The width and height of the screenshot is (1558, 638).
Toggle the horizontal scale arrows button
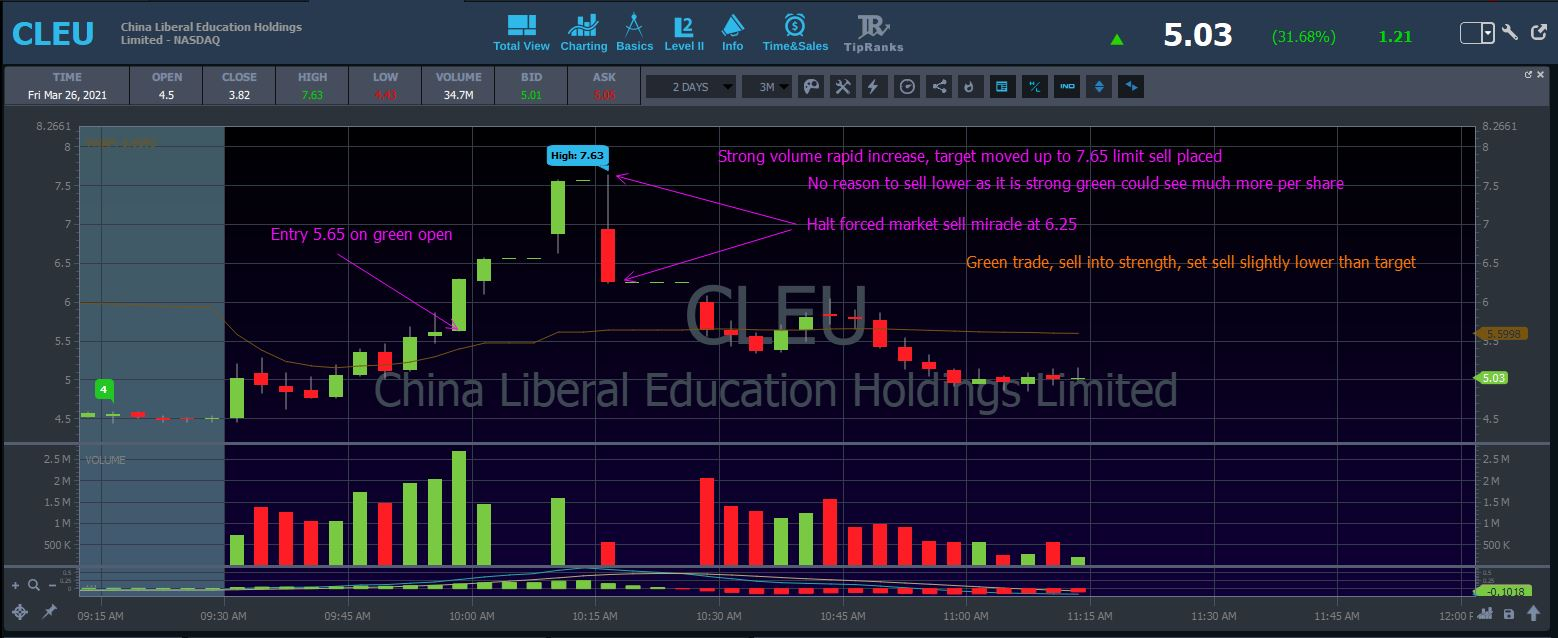(x=1131, y=87)
